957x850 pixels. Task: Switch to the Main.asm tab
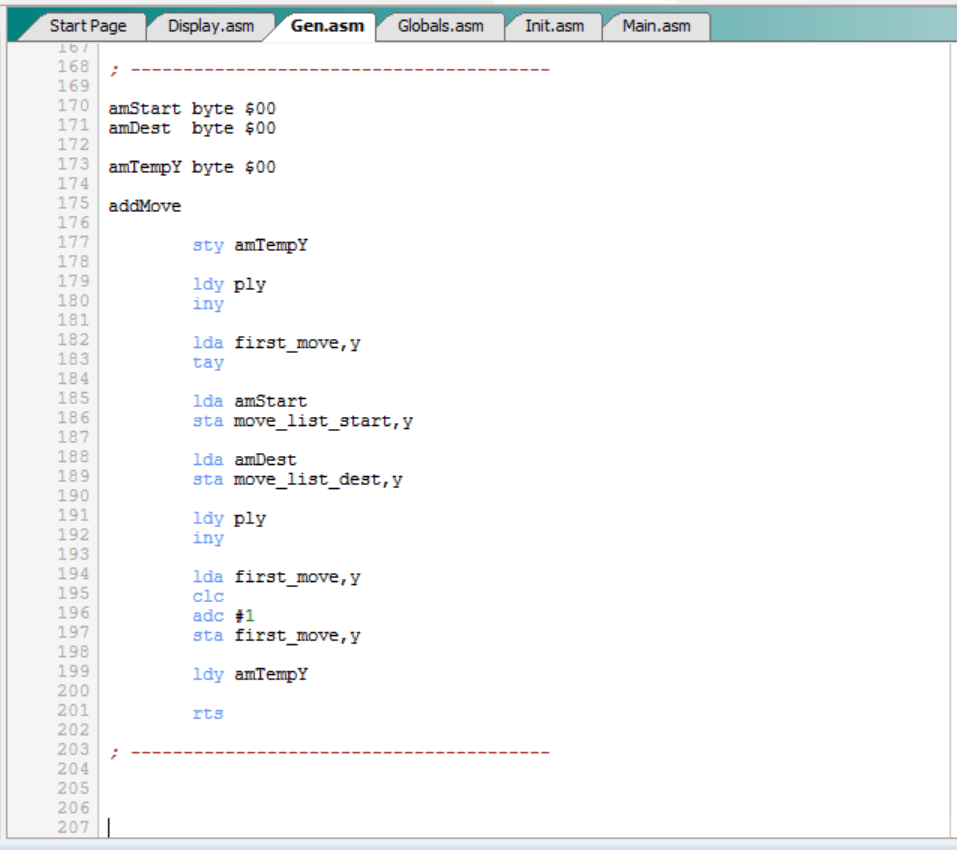coord(656,26)
